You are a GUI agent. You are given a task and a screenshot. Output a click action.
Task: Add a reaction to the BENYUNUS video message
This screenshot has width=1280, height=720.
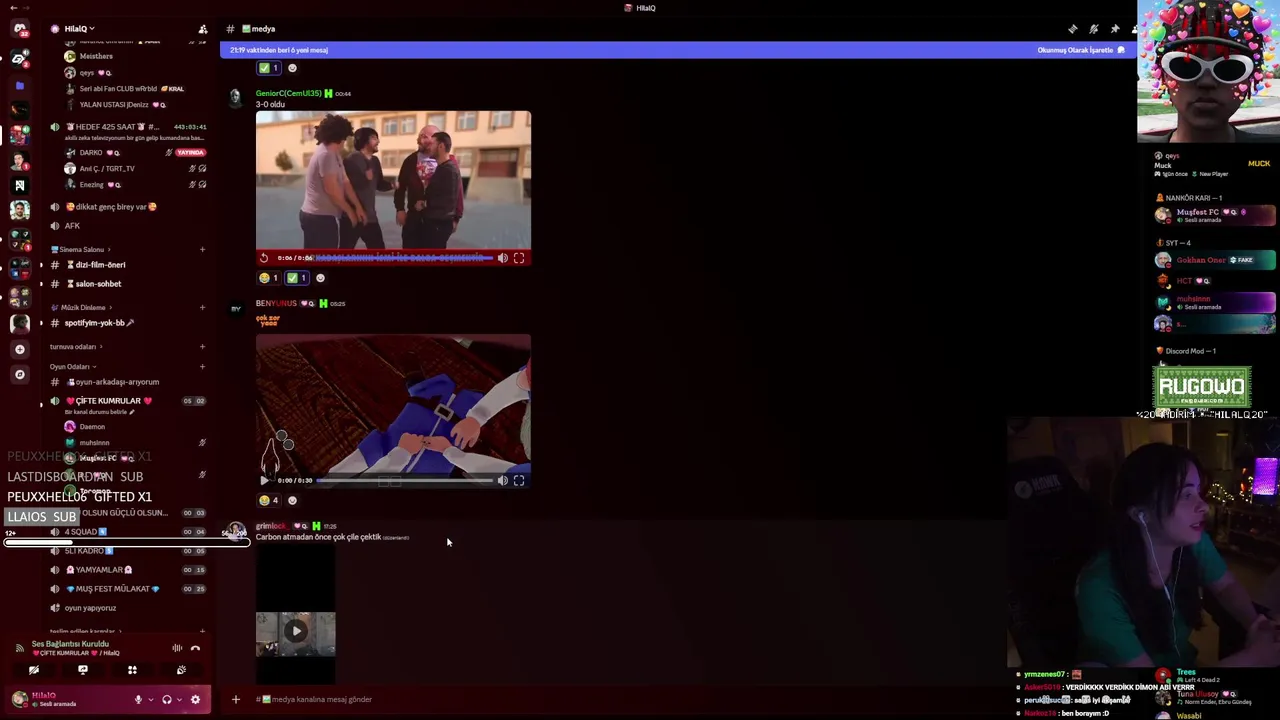292,500
